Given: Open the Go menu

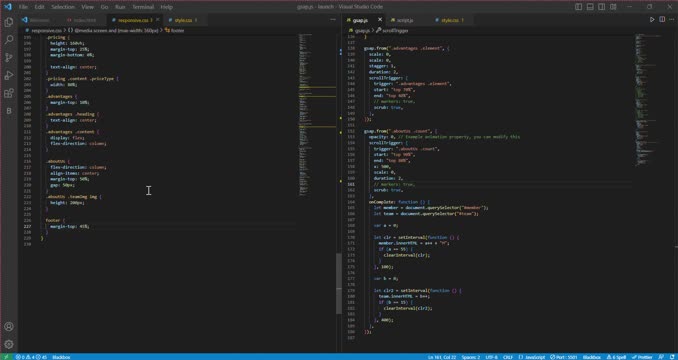Looking at the screenshot, I should pyautogui.click(x=104, y=7).
